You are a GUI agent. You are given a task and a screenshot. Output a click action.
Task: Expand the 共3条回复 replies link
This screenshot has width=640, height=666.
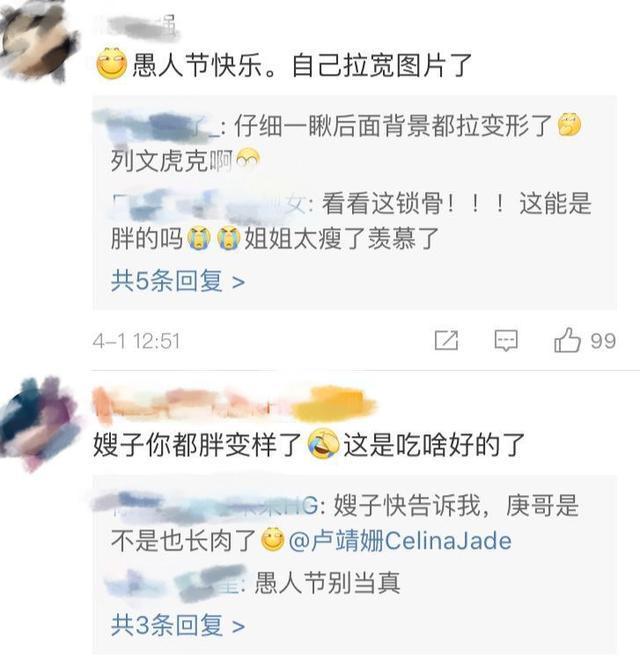coord(178,625)
